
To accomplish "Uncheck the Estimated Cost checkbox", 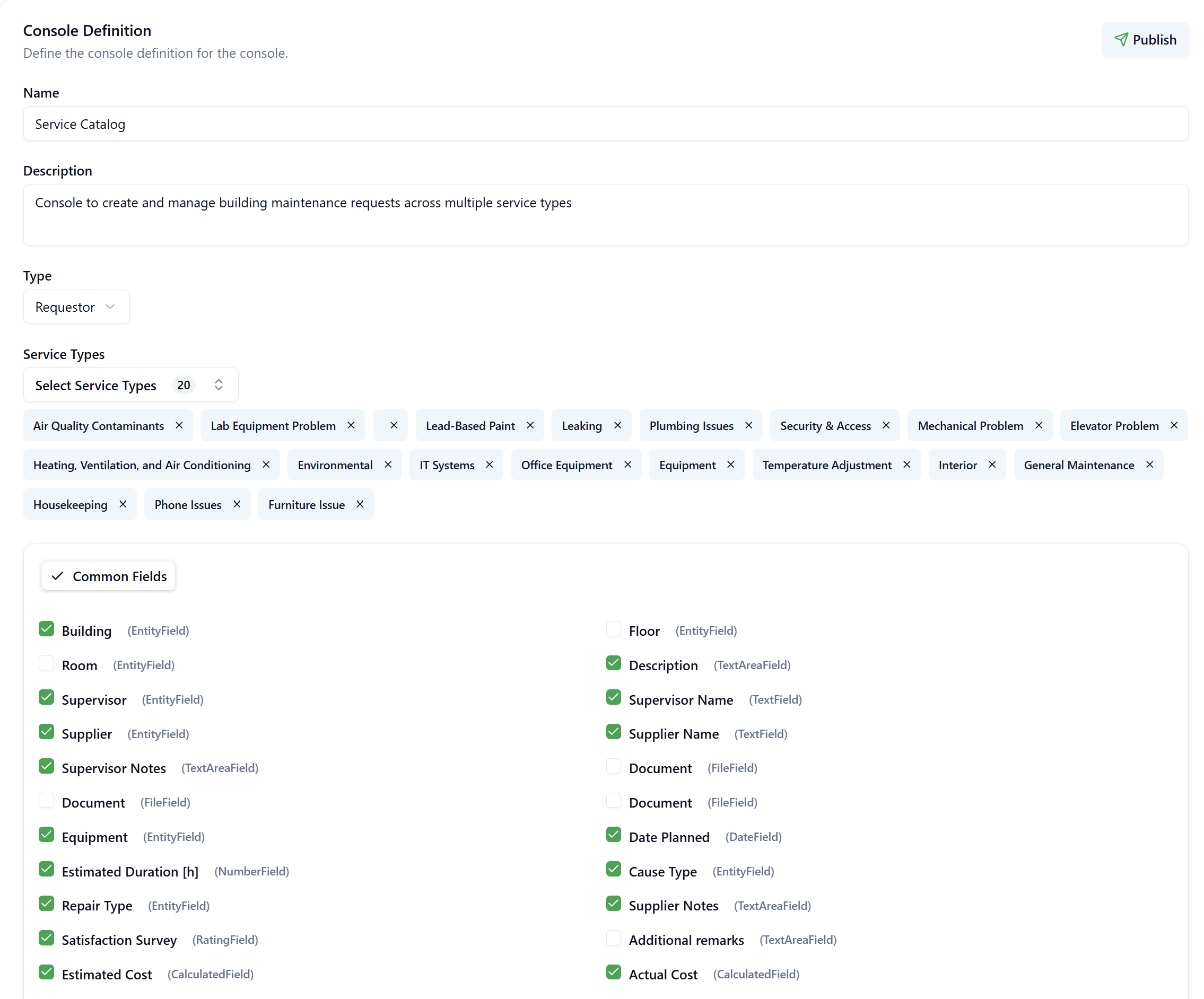I will [x=47, y=973].
